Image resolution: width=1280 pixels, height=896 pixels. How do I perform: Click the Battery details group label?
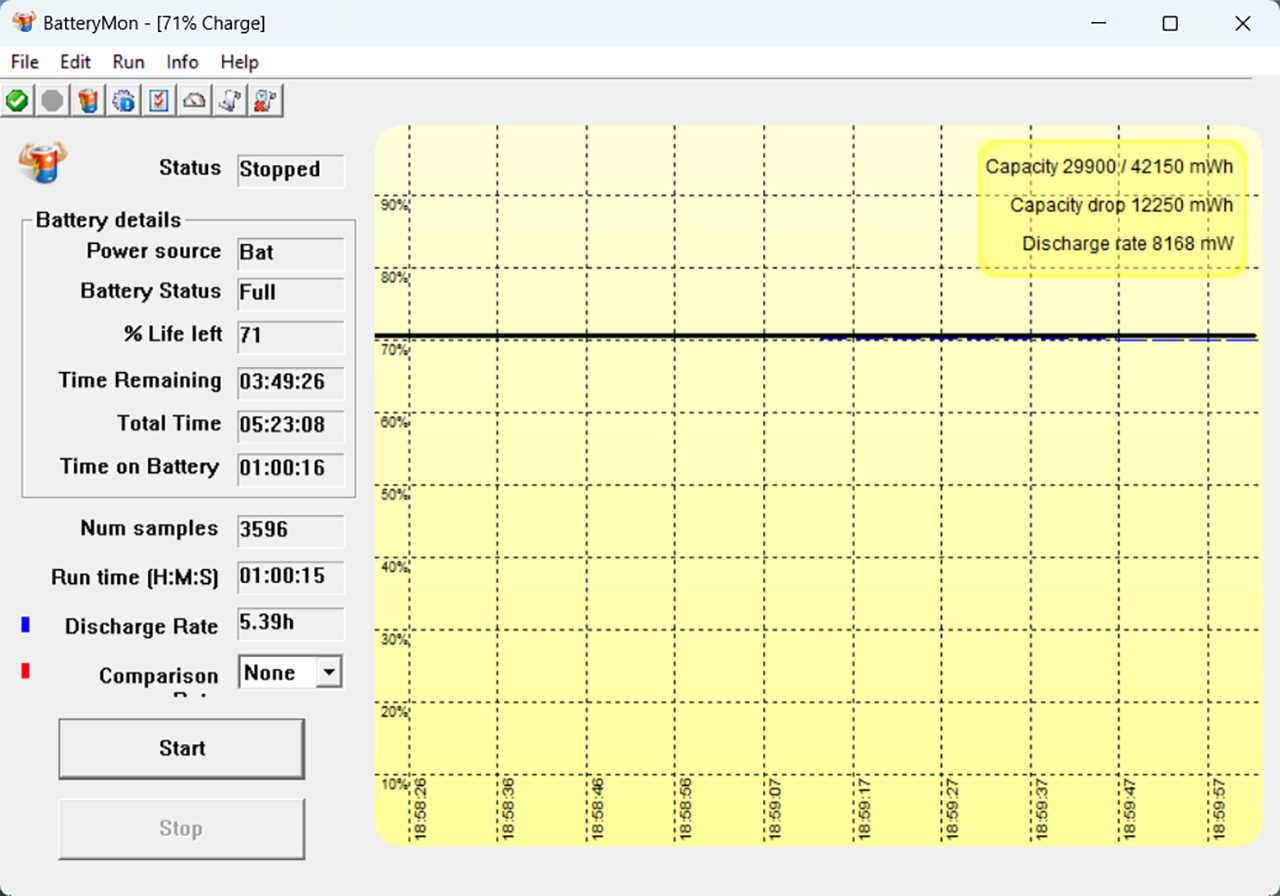click(109, 220)
